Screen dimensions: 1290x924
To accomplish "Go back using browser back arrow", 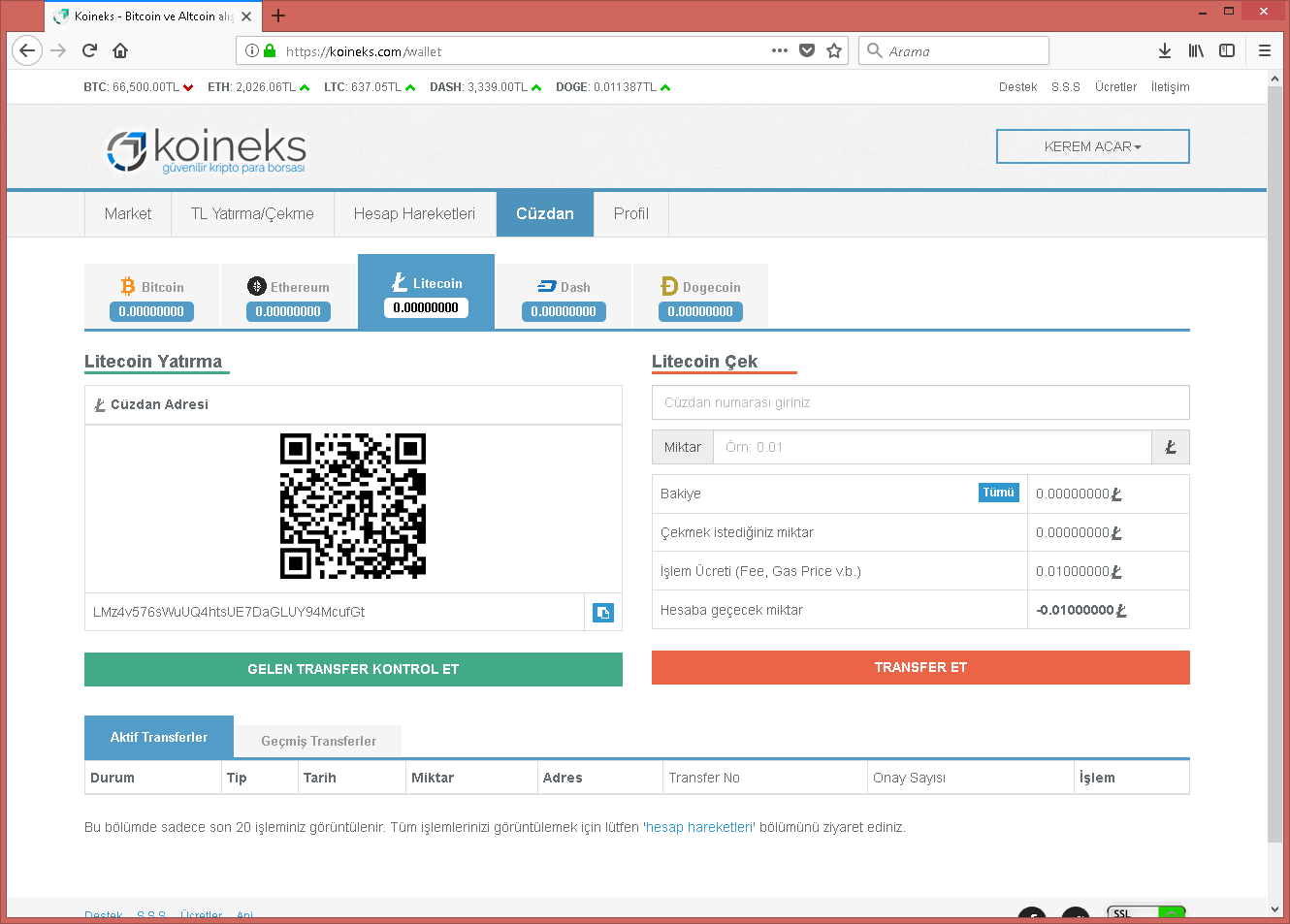I will pyautogui.click(x=27, y=50).
